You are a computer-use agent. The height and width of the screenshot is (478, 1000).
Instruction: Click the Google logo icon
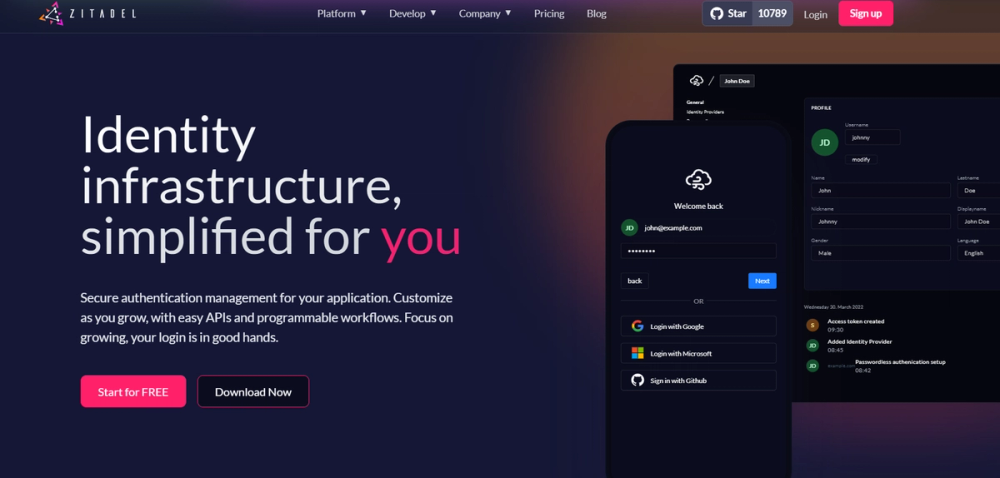point(637,326)
